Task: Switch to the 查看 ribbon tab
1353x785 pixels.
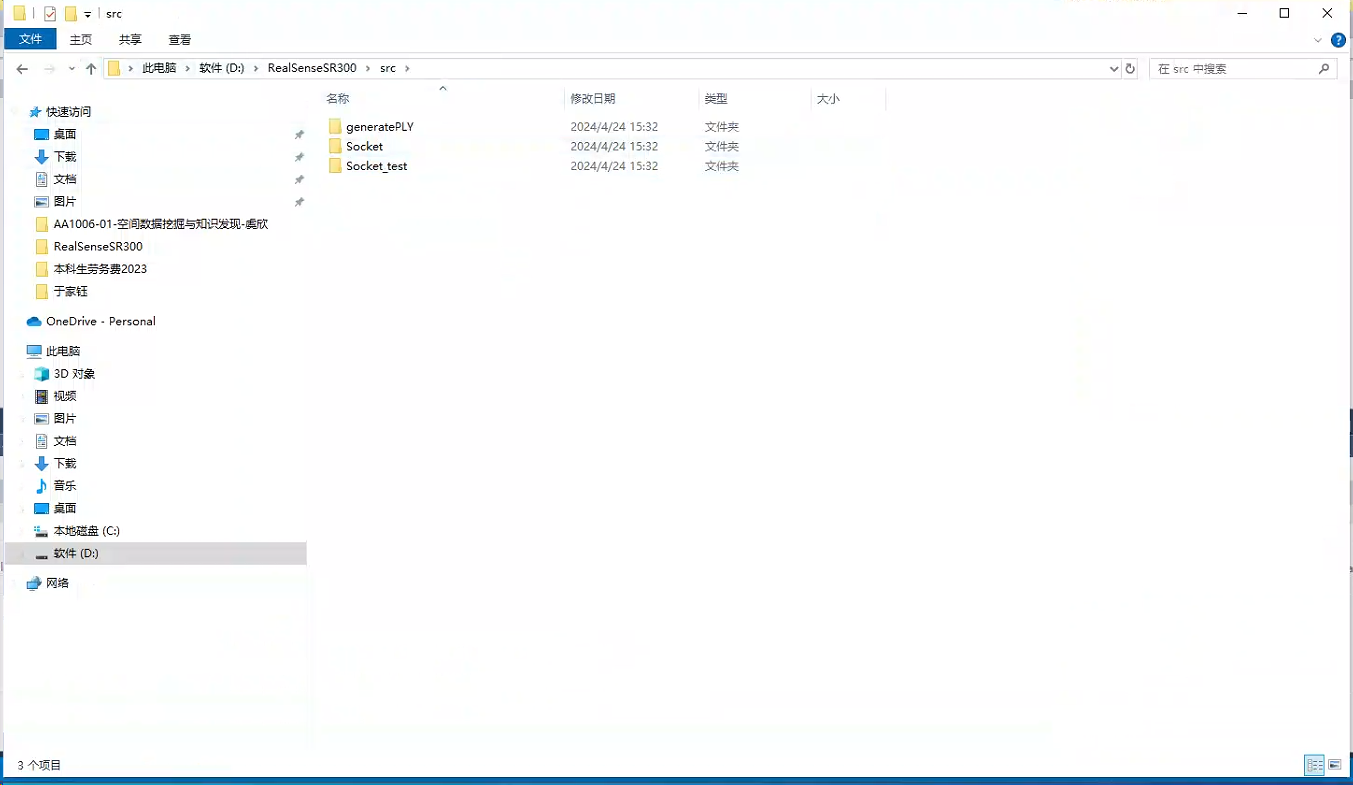Action: (x=180, y=39)
